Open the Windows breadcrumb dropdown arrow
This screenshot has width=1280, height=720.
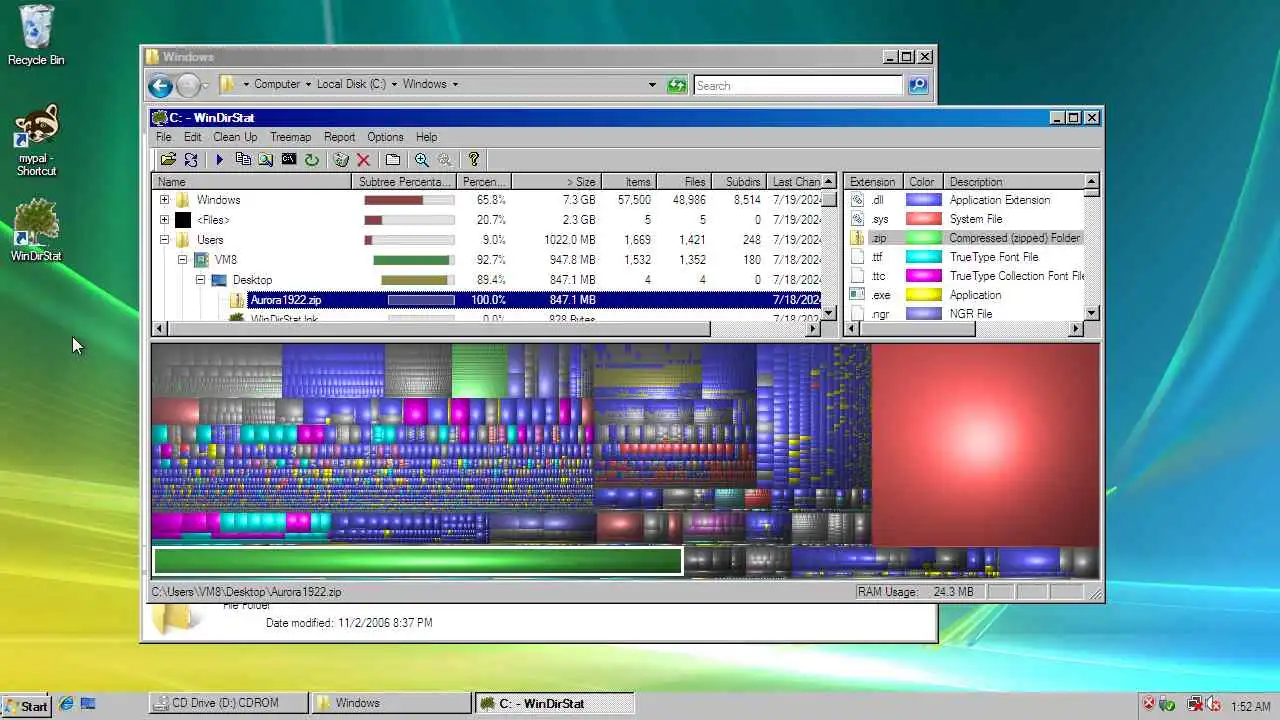(x=455, y=85)
